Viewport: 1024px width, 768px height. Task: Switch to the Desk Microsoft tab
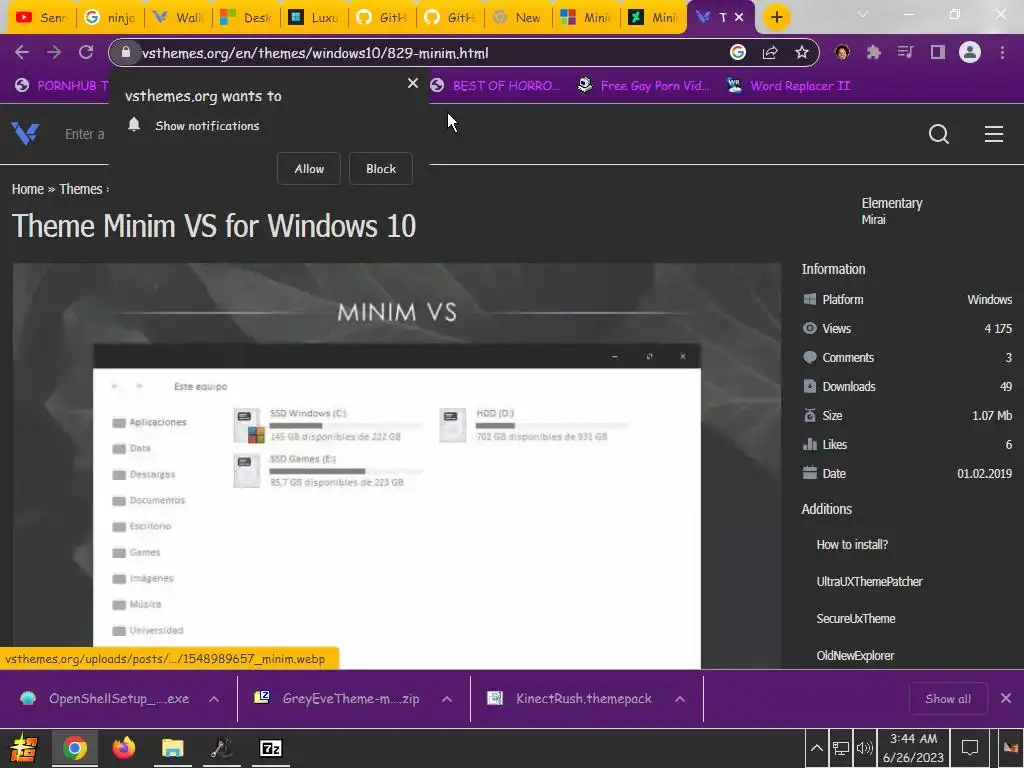(x=246, y=18)
